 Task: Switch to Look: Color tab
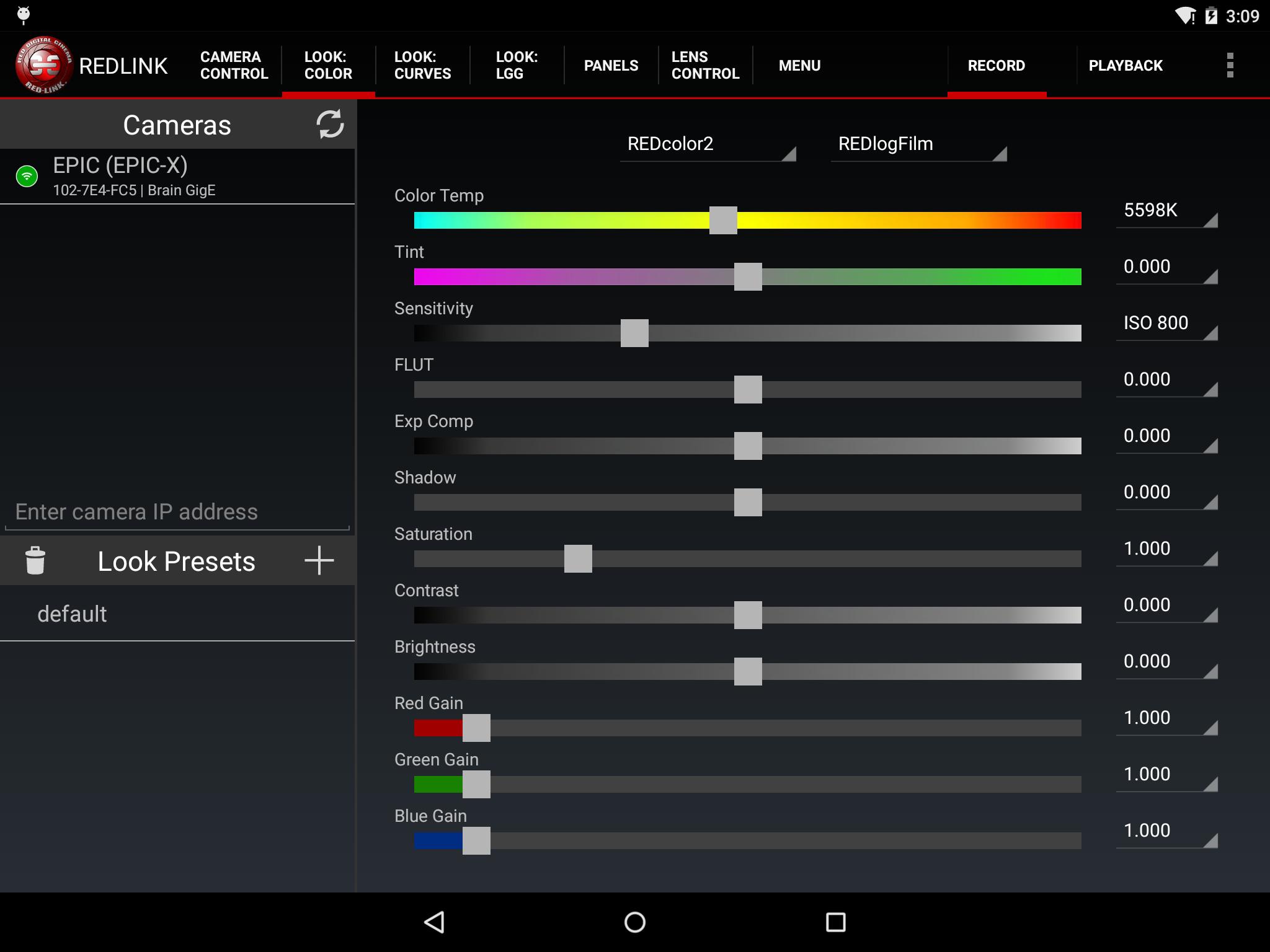click(329, 65)
